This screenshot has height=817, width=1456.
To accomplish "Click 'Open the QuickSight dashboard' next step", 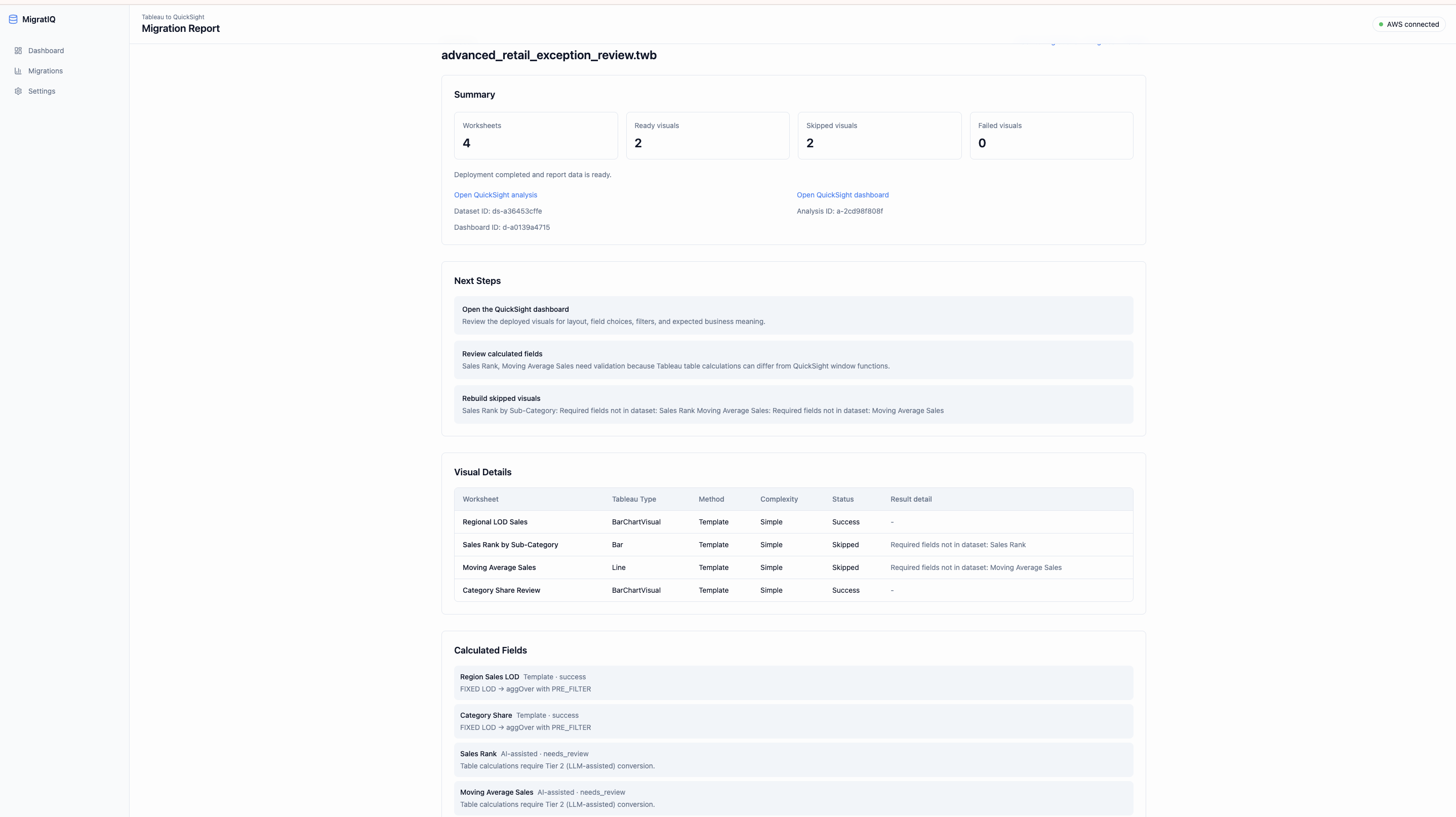I will tap(794, 315).
